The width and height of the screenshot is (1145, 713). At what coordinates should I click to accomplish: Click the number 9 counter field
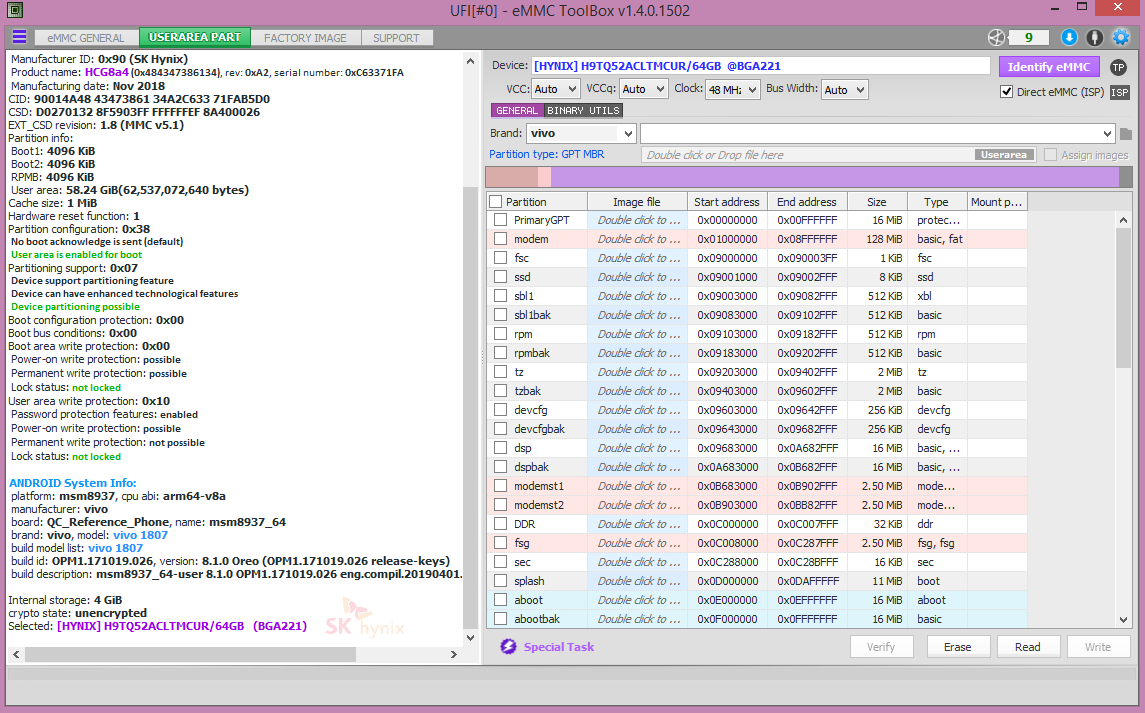pos(1029,37)
